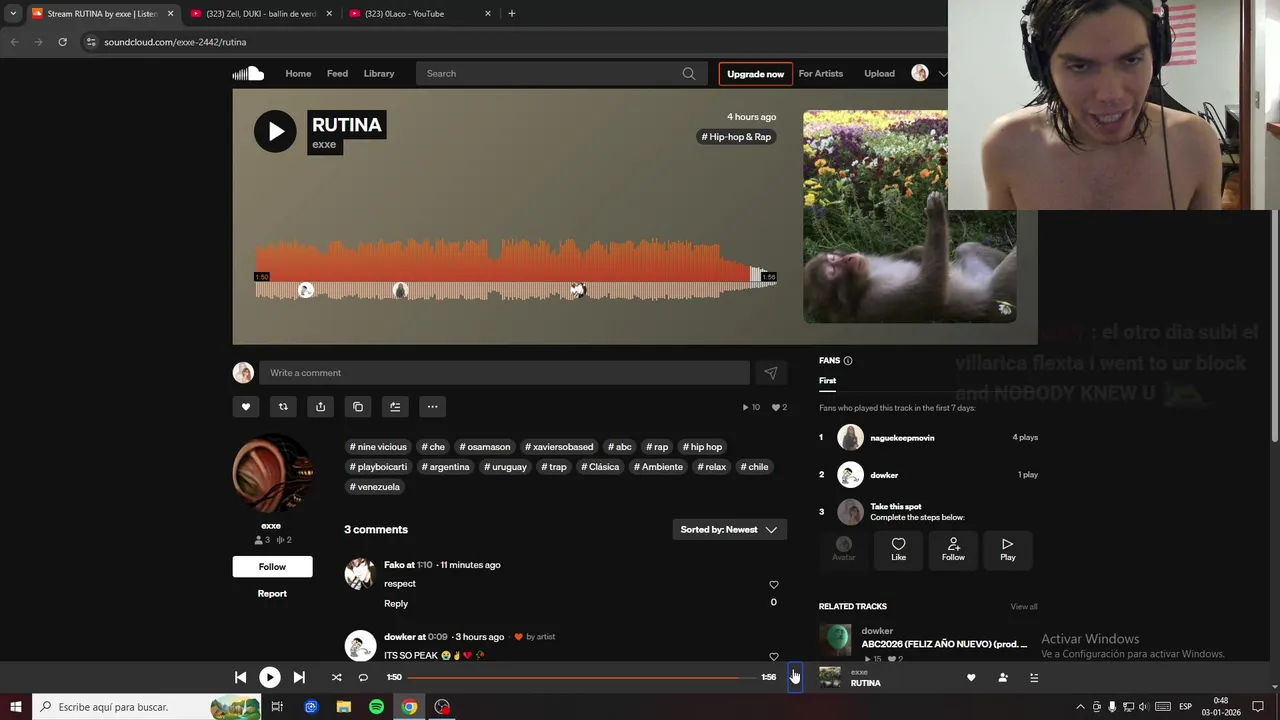Click the Fans info icon
The width and height of the screenshot is (1280, 720).
pyautogui.click(x=848, y=361)
